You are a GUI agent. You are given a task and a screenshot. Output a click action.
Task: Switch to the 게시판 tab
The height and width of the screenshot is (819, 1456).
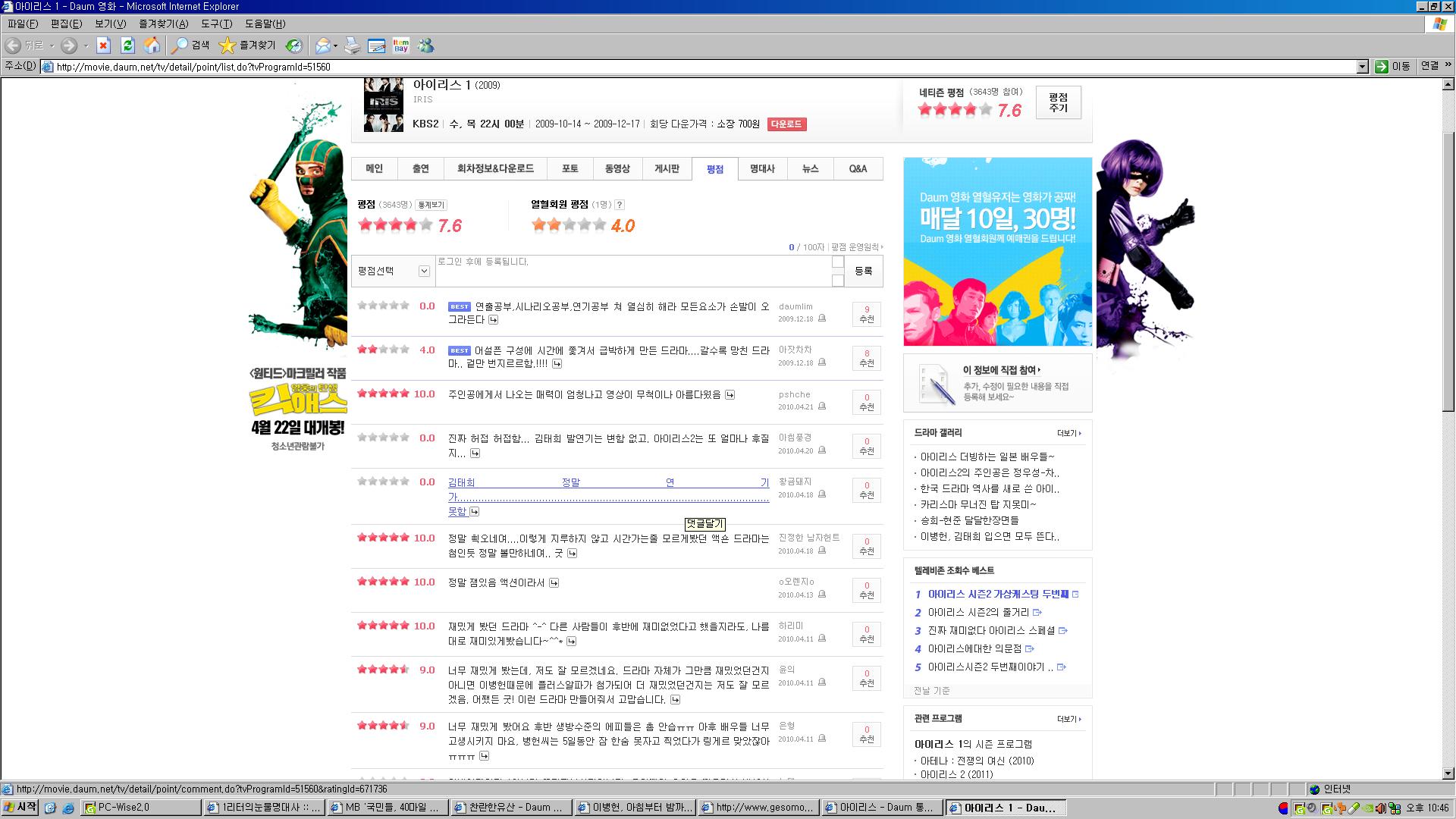(x=667, y=169)
